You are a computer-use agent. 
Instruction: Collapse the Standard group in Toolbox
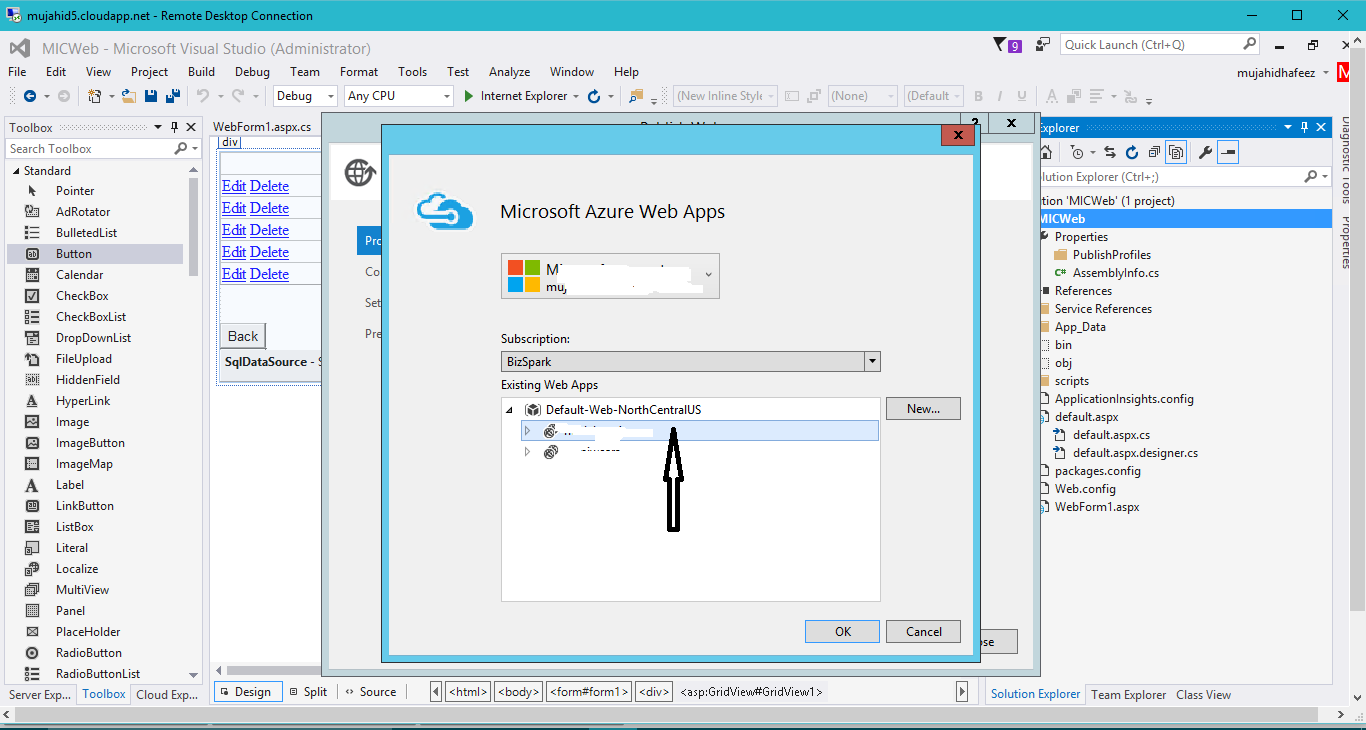click(x=16, y=171)
